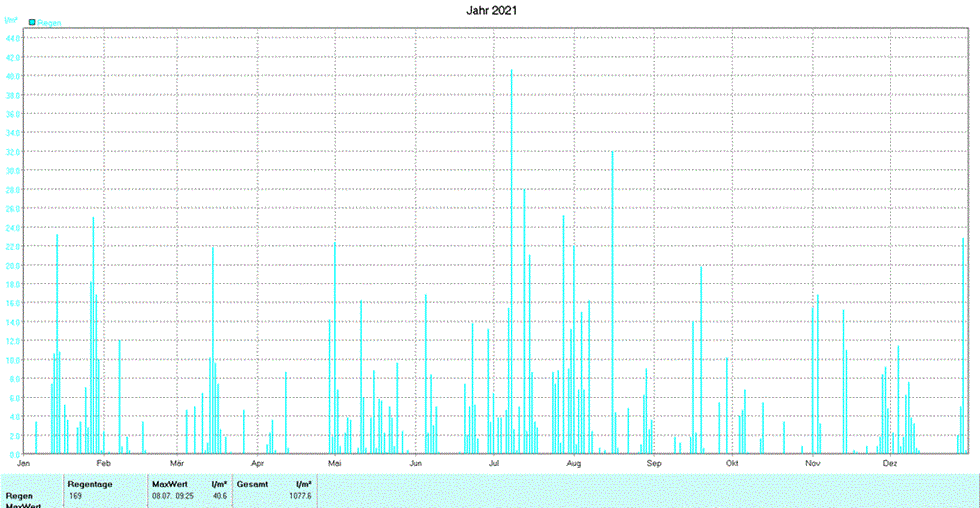Click the Mai month label

tap(335, 463)
